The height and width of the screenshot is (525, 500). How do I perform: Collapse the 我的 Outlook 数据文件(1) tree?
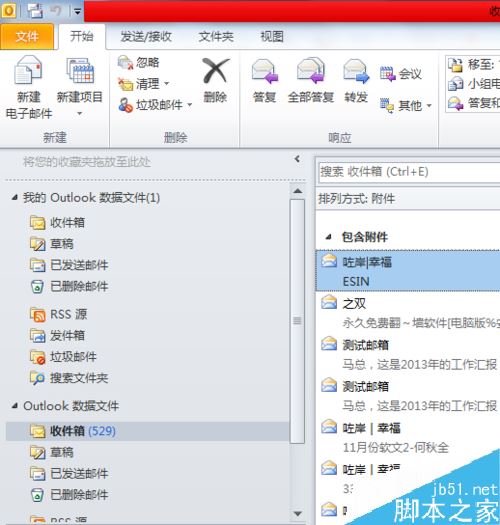(14, 198)
